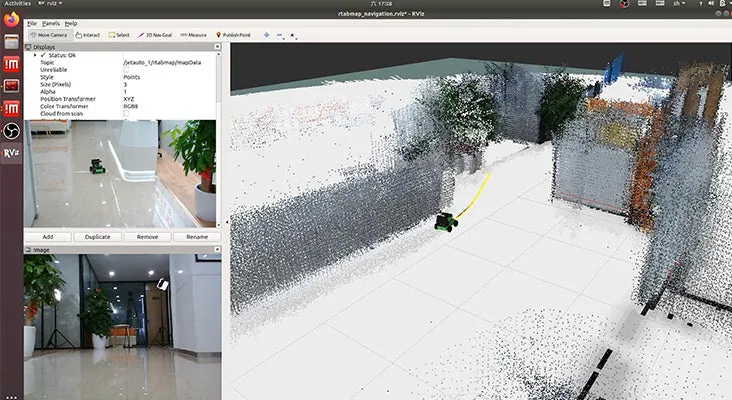Edit the Alpha value 1
732x400 pixels.
point(125,92)
